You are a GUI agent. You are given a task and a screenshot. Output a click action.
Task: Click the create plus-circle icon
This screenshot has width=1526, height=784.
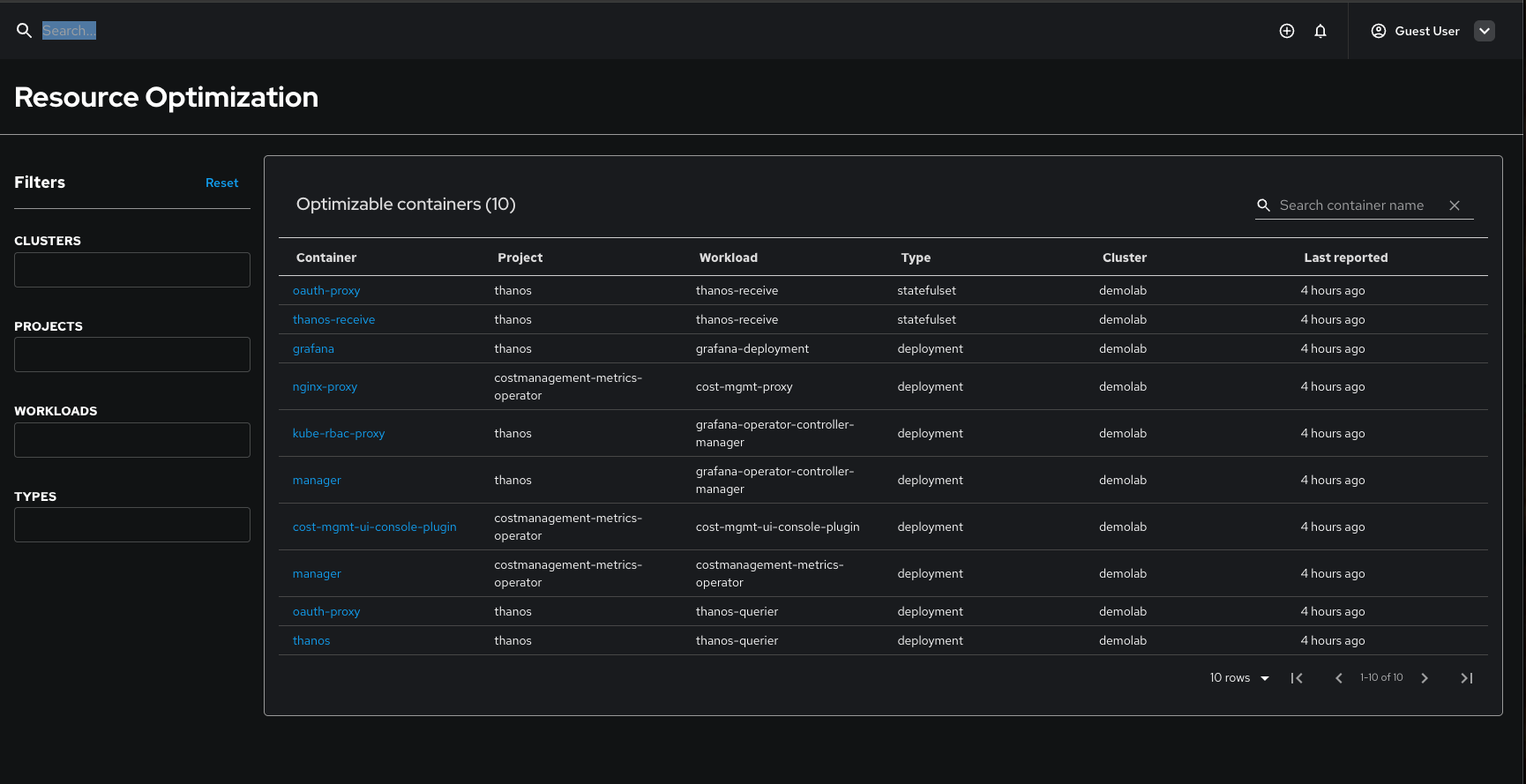tap(1287, 31)
